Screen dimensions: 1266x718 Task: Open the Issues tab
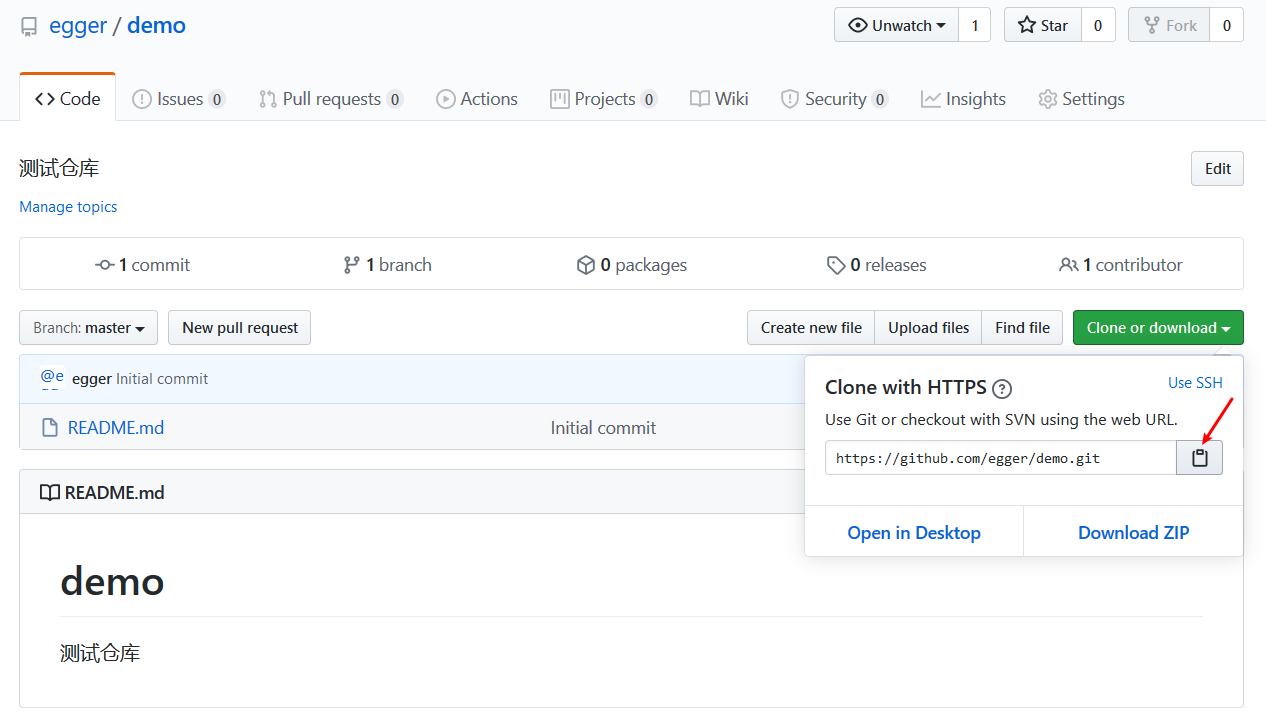click(x=179, y=99)
